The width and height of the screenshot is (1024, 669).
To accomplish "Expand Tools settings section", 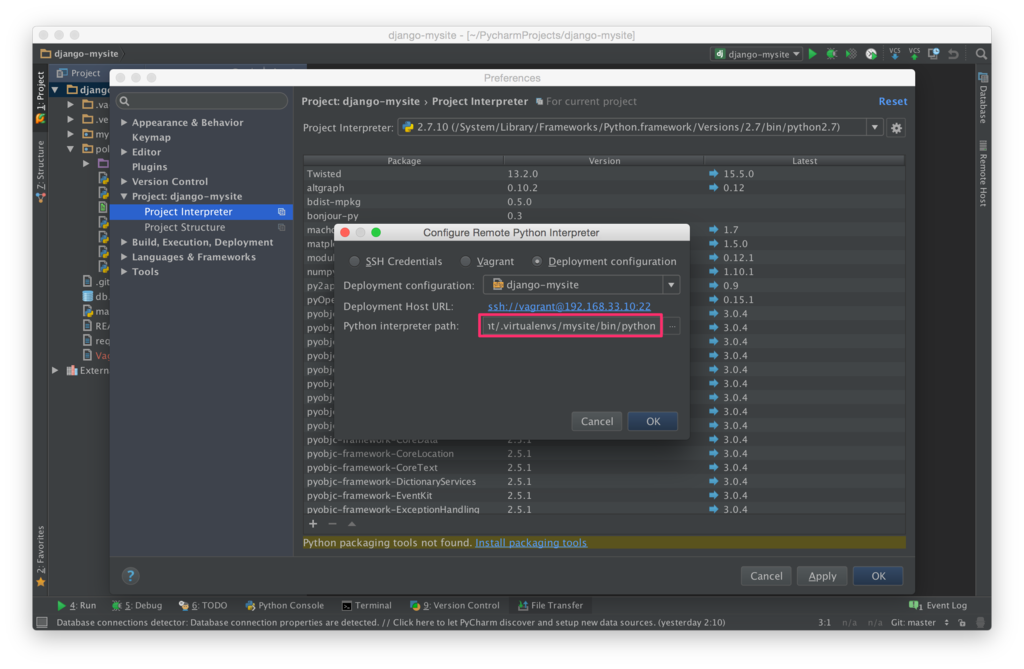I will tap(124, 272).
